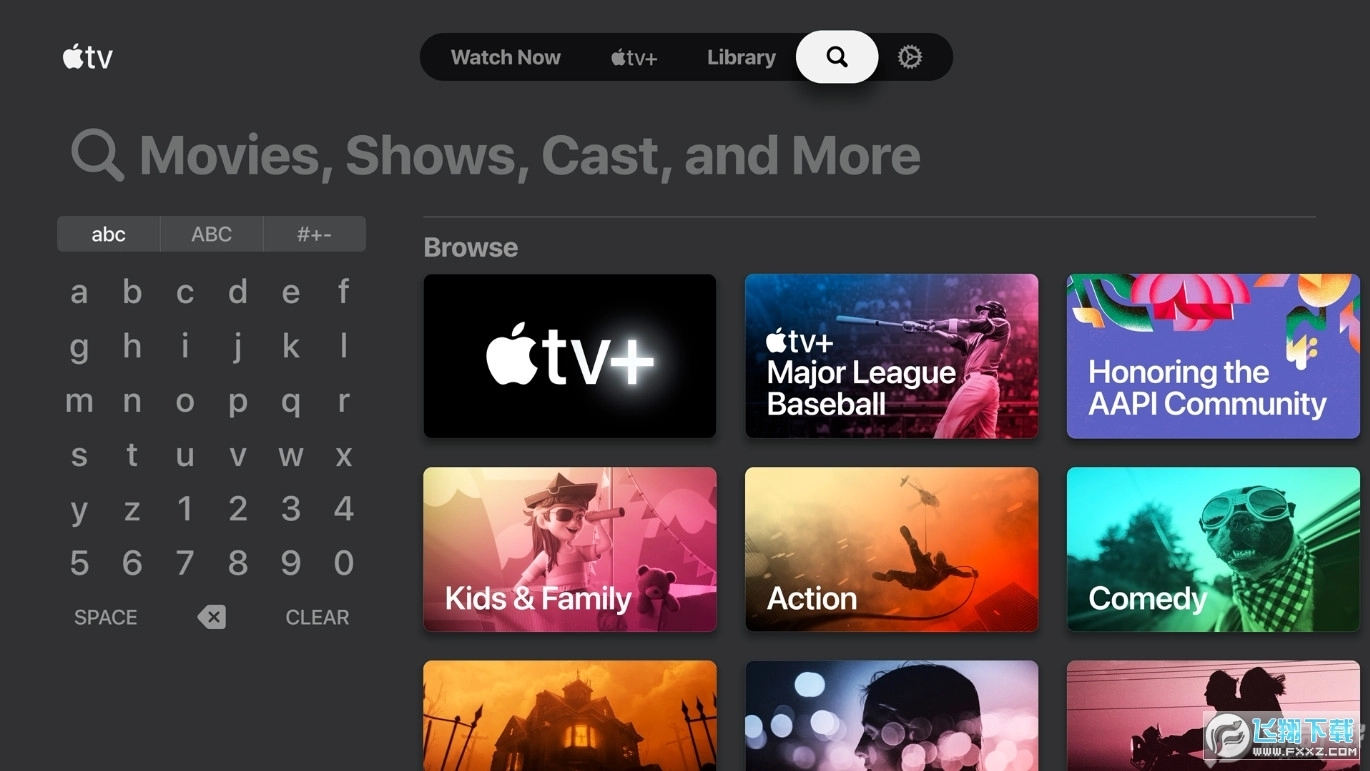Open the Settings gear in top navigation
The image size is (1370, 771).
click(909, 57)
